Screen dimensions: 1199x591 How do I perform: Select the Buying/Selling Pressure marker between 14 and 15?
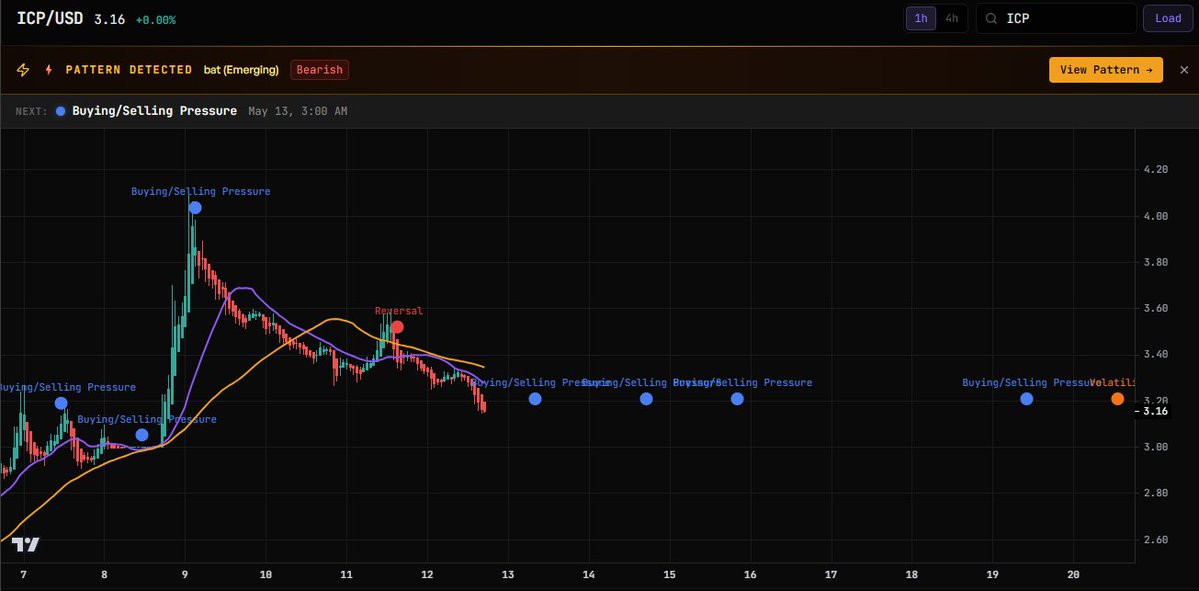646,399
